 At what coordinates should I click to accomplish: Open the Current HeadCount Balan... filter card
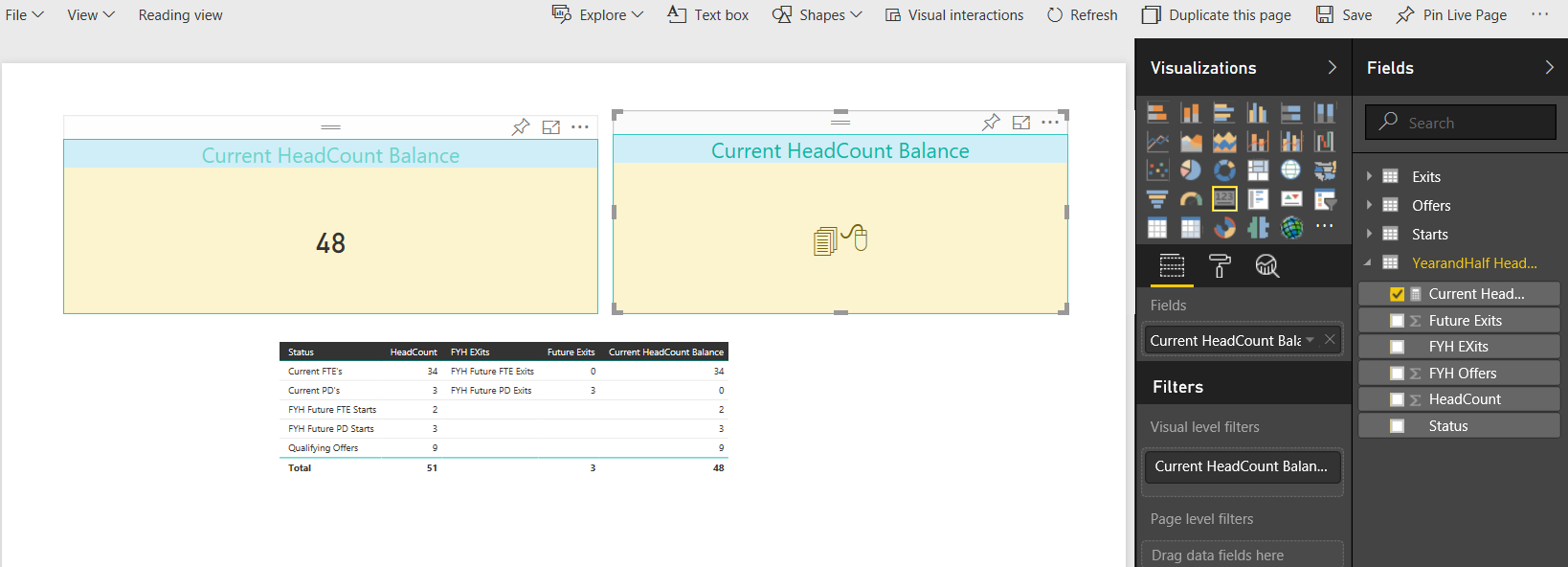coord(1243,466)
